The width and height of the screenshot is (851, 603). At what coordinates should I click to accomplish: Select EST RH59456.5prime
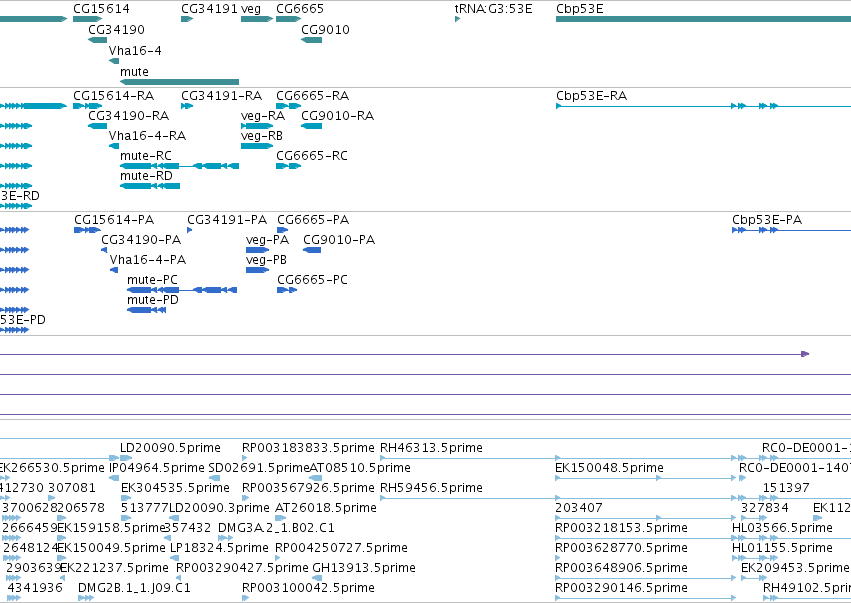pyautogui.click(x=431, y=488)
